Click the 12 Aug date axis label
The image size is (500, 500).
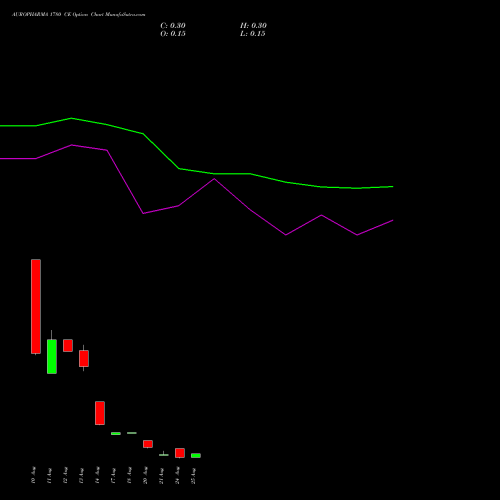click(65, 475)
